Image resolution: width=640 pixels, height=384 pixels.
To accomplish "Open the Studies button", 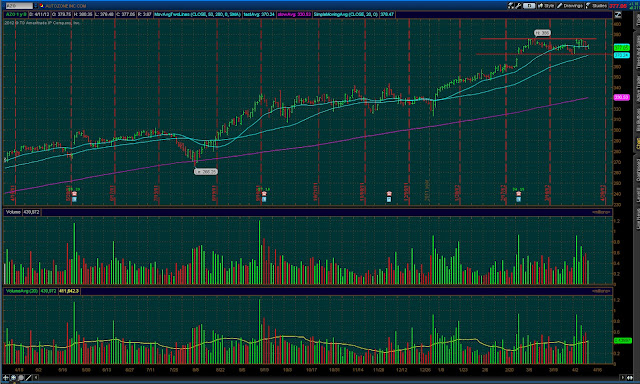I will (x=596, y=6).
